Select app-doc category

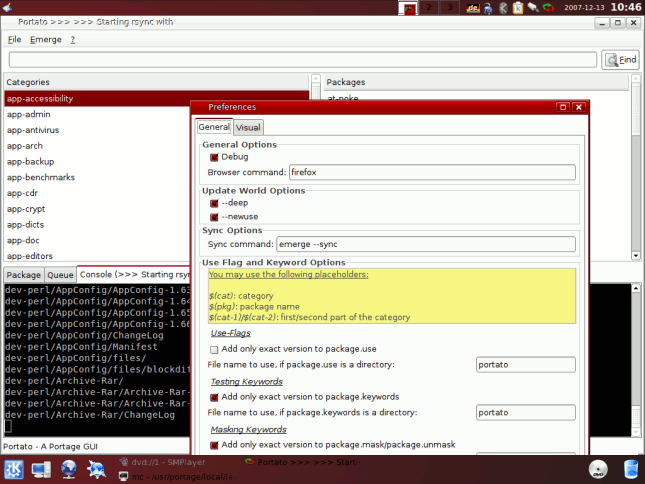coord(97,241)
